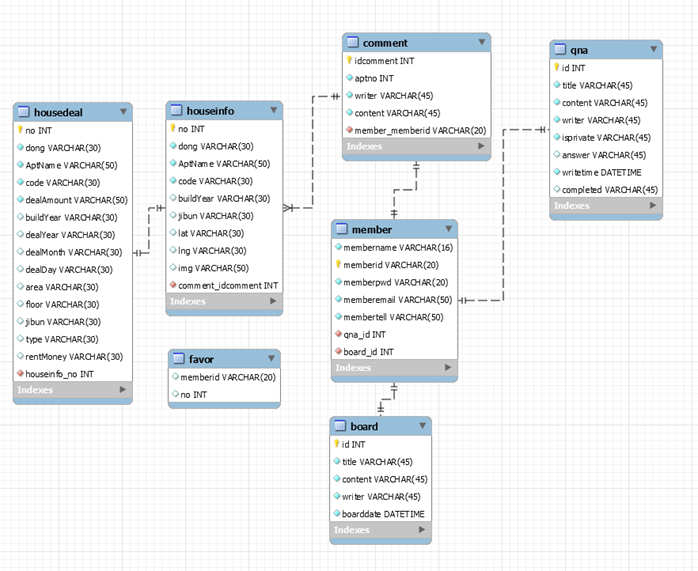Expand Indexes section of housedeal table
Image resolution: width=698 pixels, height=571 pixels.
122,389
